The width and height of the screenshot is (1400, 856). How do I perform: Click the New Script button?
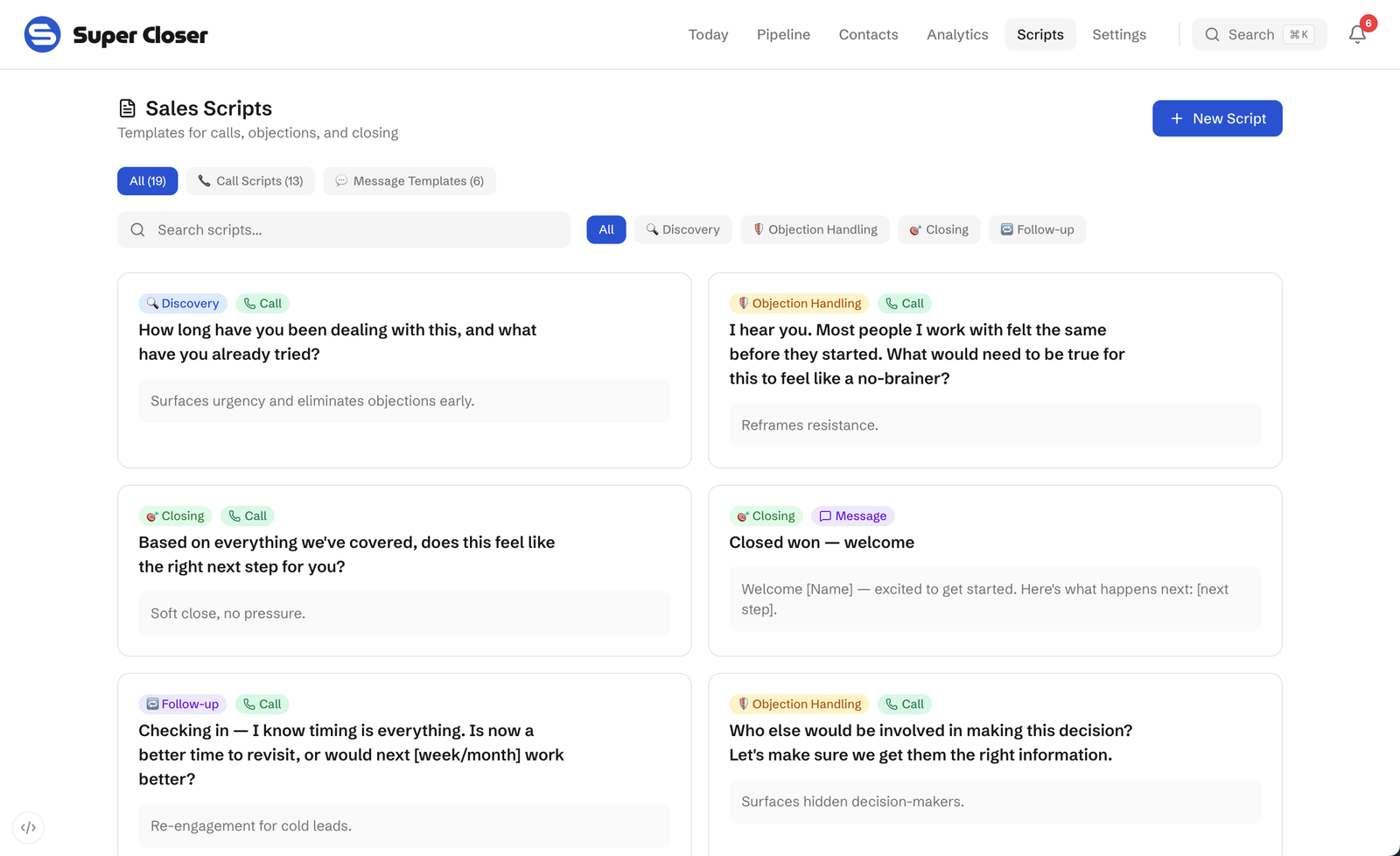click(x=1217, y=118)
